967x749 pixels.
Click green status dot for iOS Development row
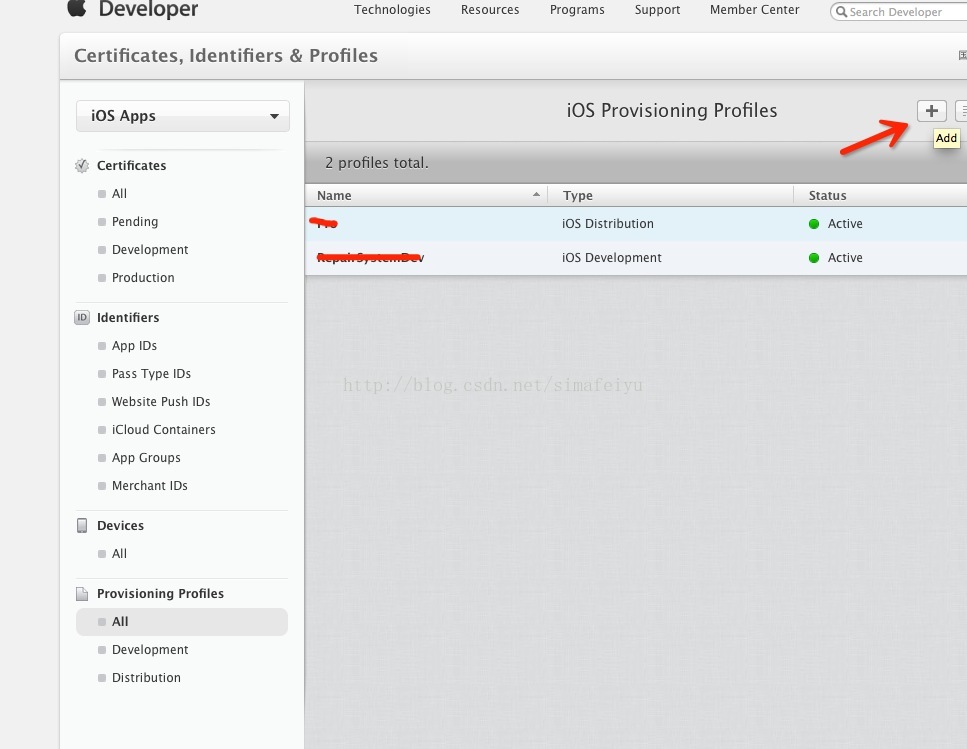tap(814, 258)
